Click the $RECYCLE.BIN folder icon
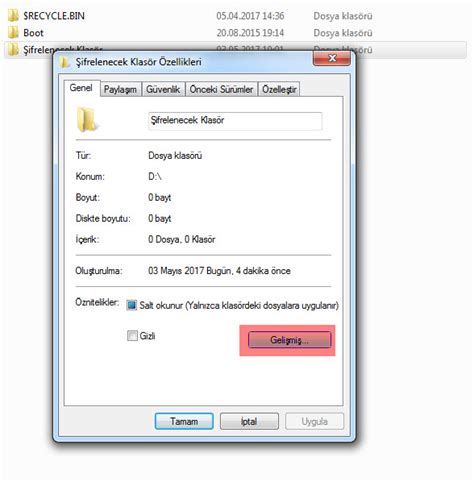This screenshot has width=474, height=482. tap(13, 16)
